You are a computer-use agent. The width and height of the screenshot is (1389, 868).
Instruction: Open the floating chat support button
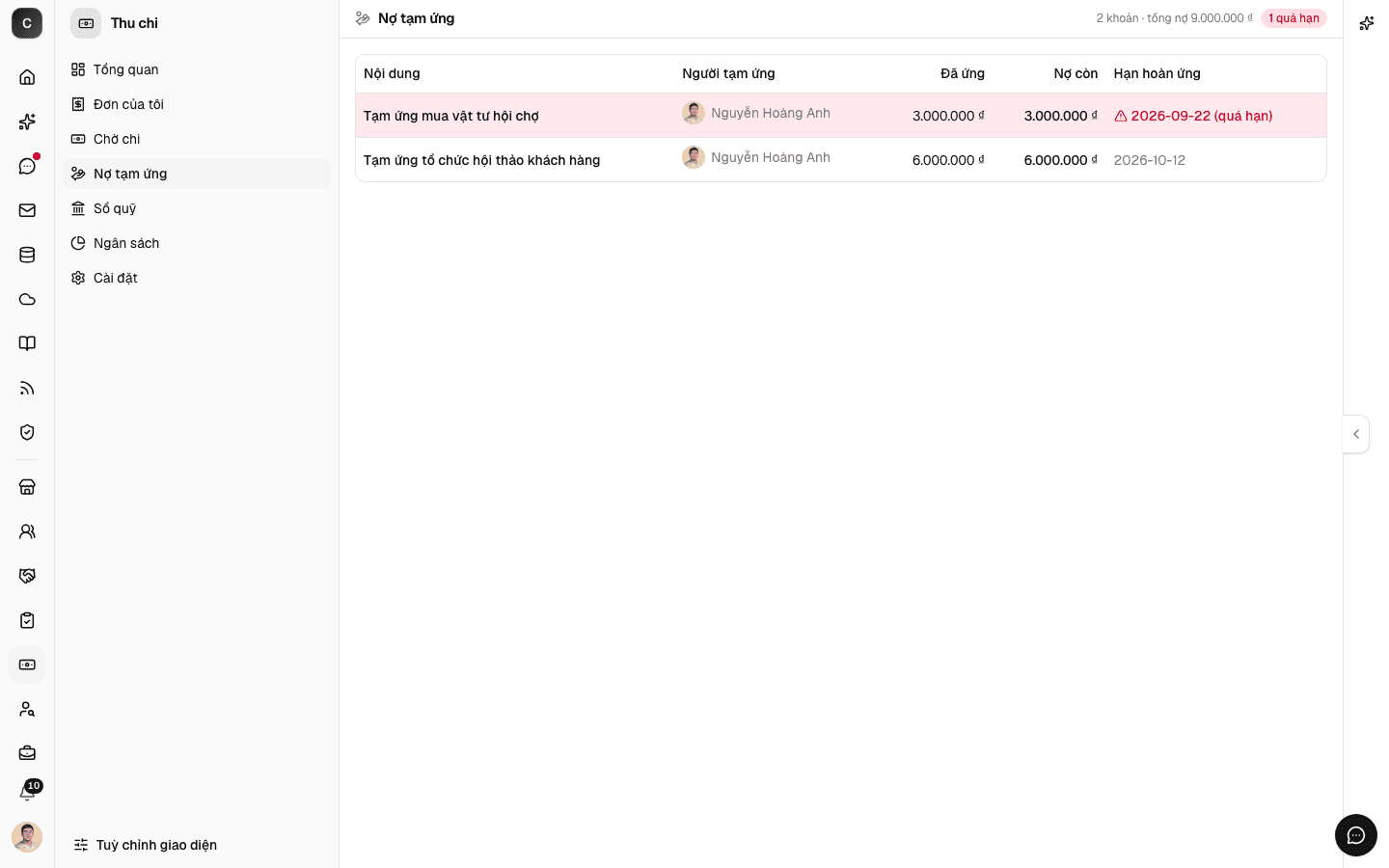click(1356, 835)
